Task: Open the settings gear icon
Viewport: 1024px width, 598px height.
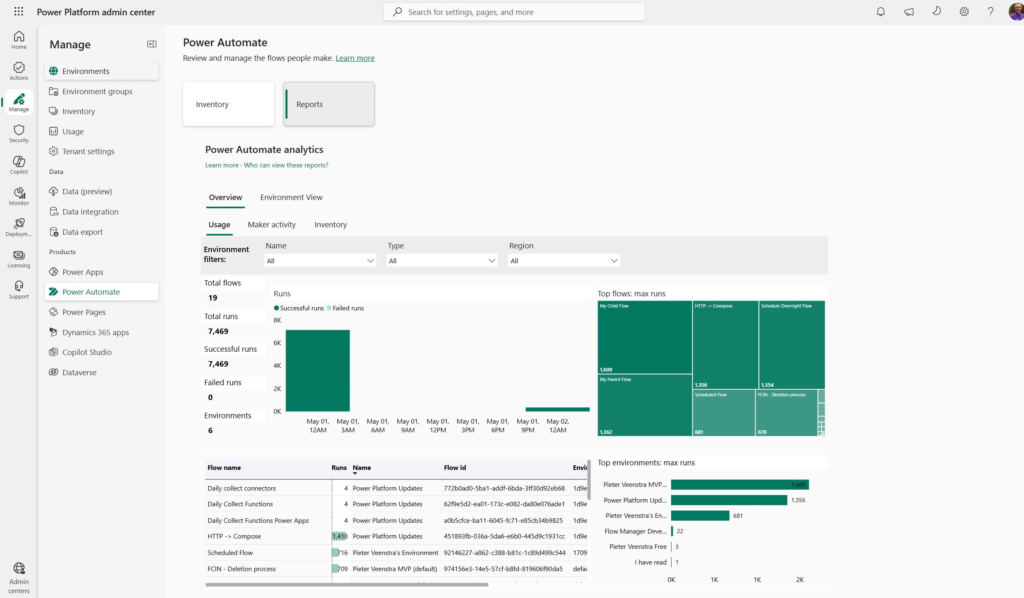Action: [x=964, y=12]
